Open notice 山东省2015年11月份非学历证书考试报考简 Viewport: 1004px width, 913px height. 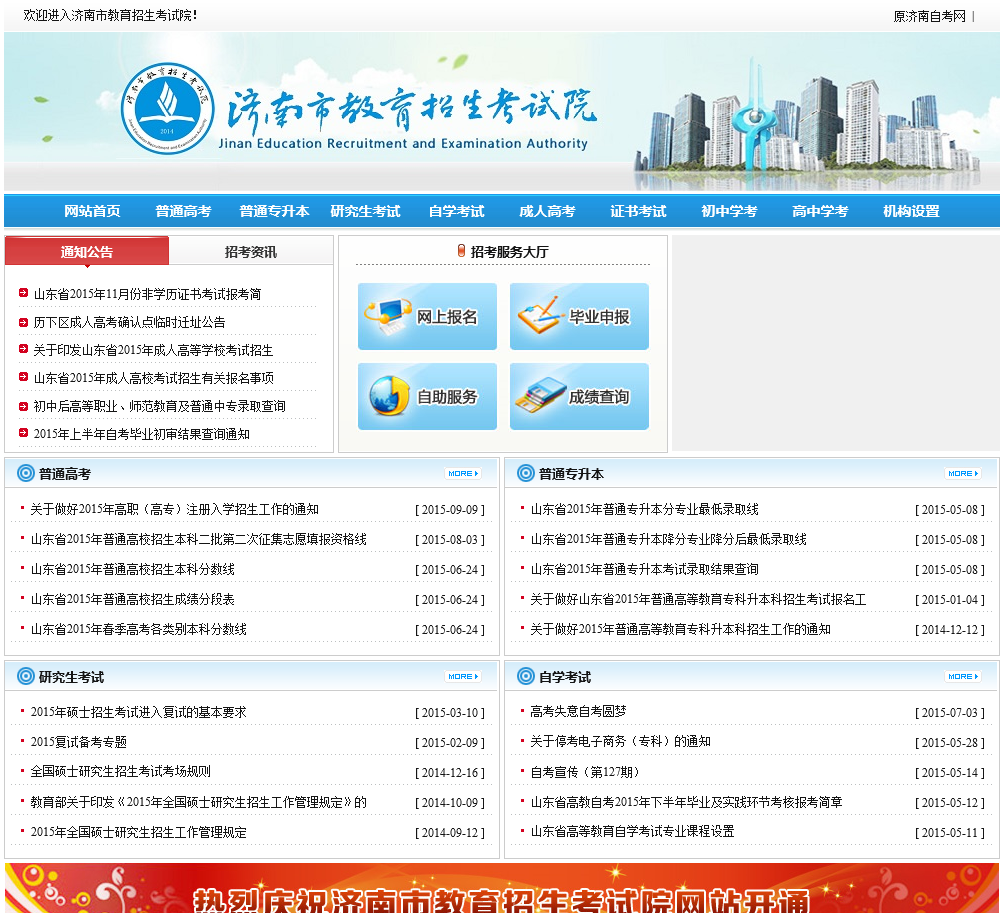pyautogui.click(x=147, y=294)
